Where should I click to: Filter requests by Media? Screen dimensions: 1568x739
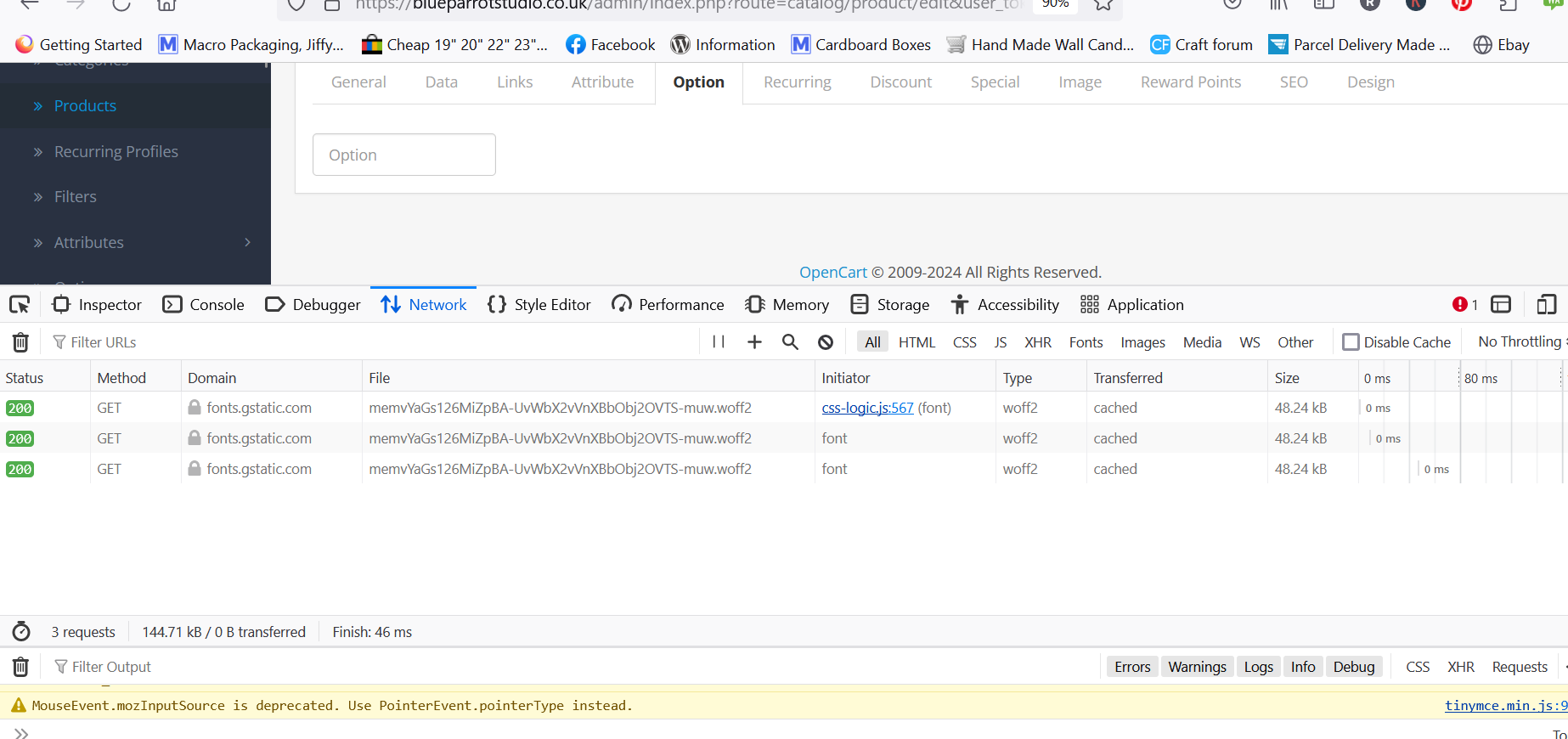pos(1202,342)
